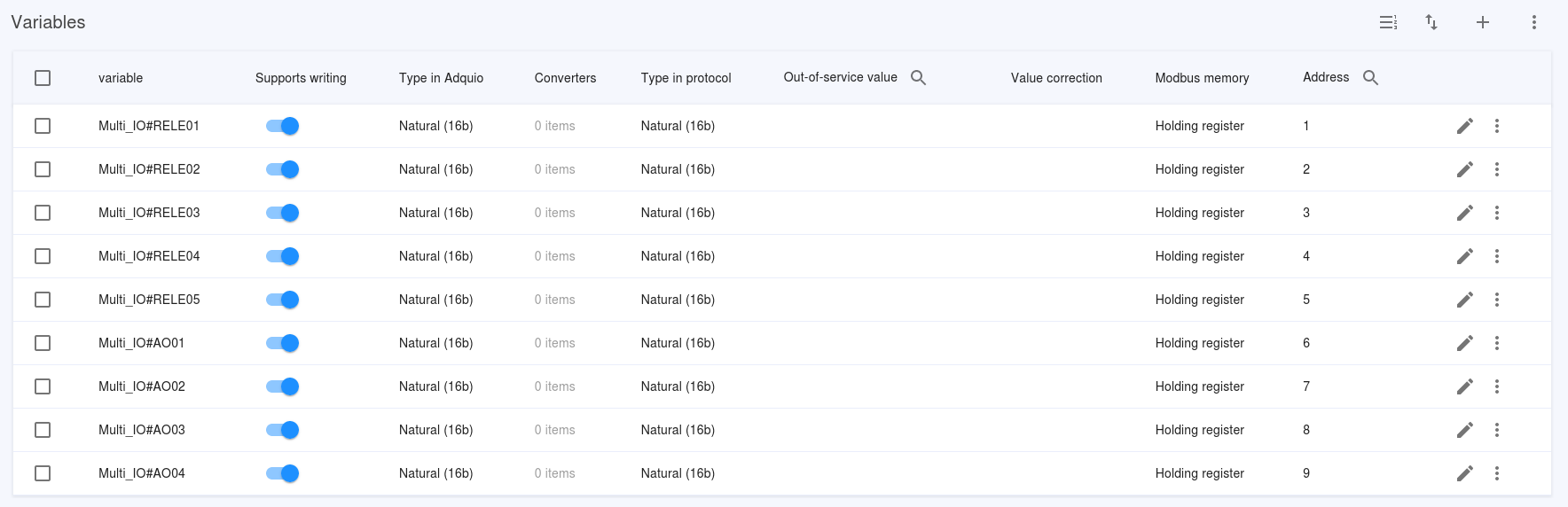The height and width of the screenshot is (507, 1568).
Task: Open the list view options icon
Action: [x=1388, y=22]
